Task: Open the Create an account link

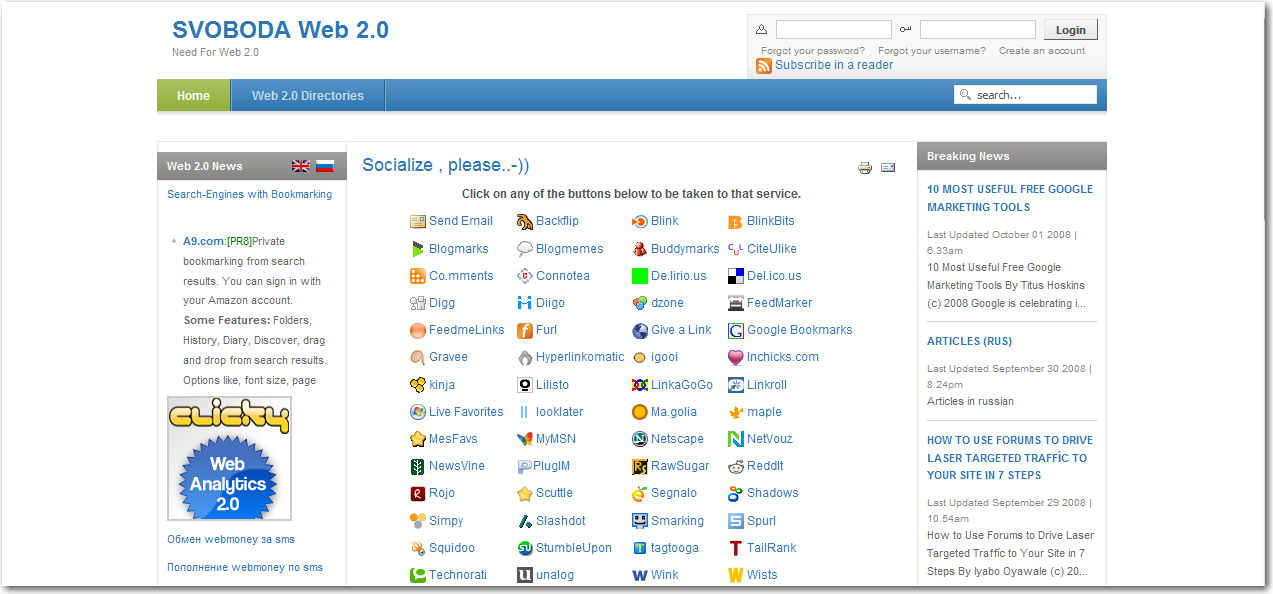Action: click(x=1042, y=50)
